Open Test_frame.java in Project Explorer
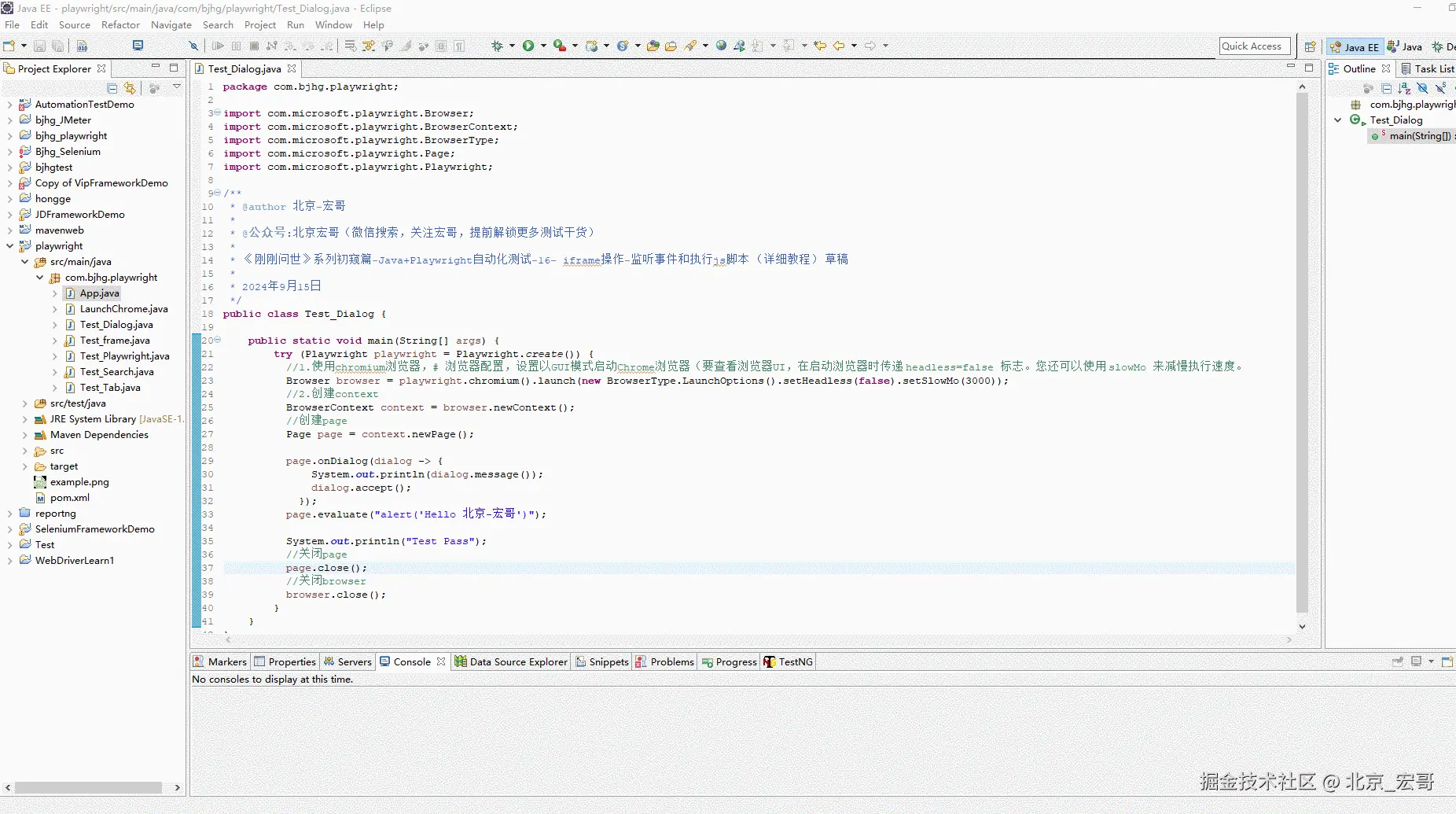This screenshot has height=814, width=1456. (115, 341)
